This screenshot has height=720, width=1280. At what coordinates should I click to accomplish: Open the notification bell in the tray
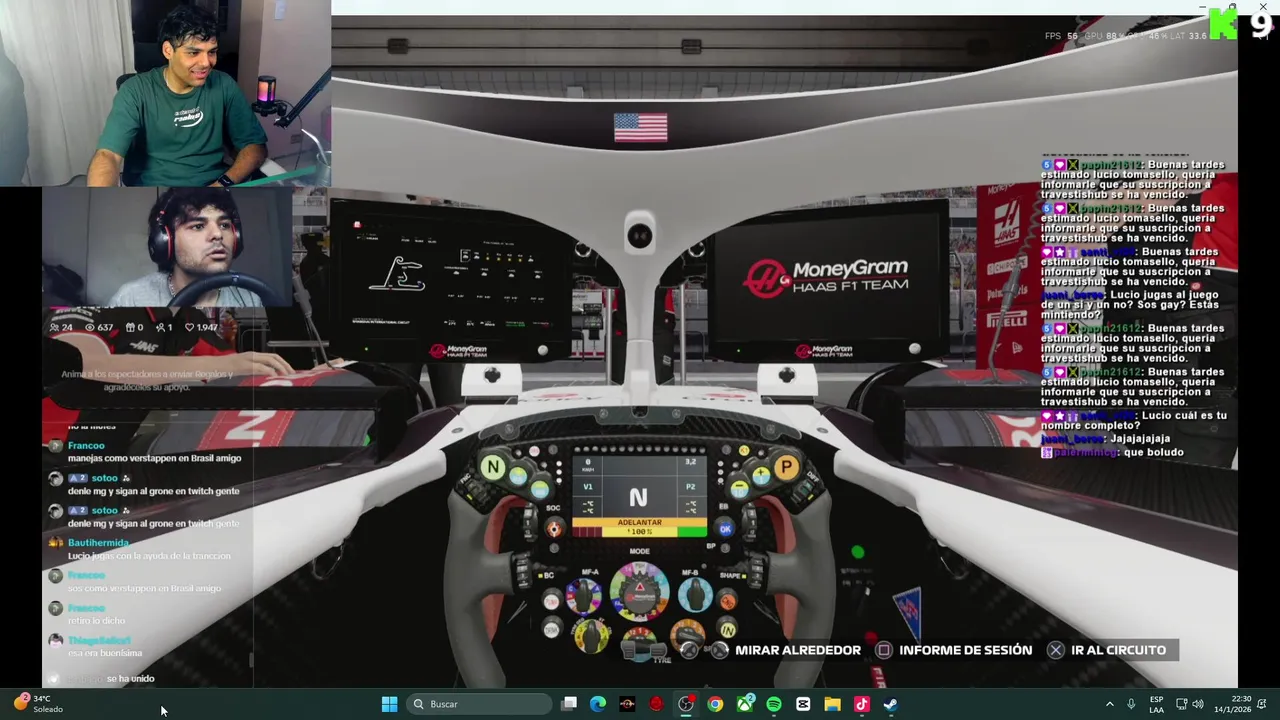tap(1262, 704)
